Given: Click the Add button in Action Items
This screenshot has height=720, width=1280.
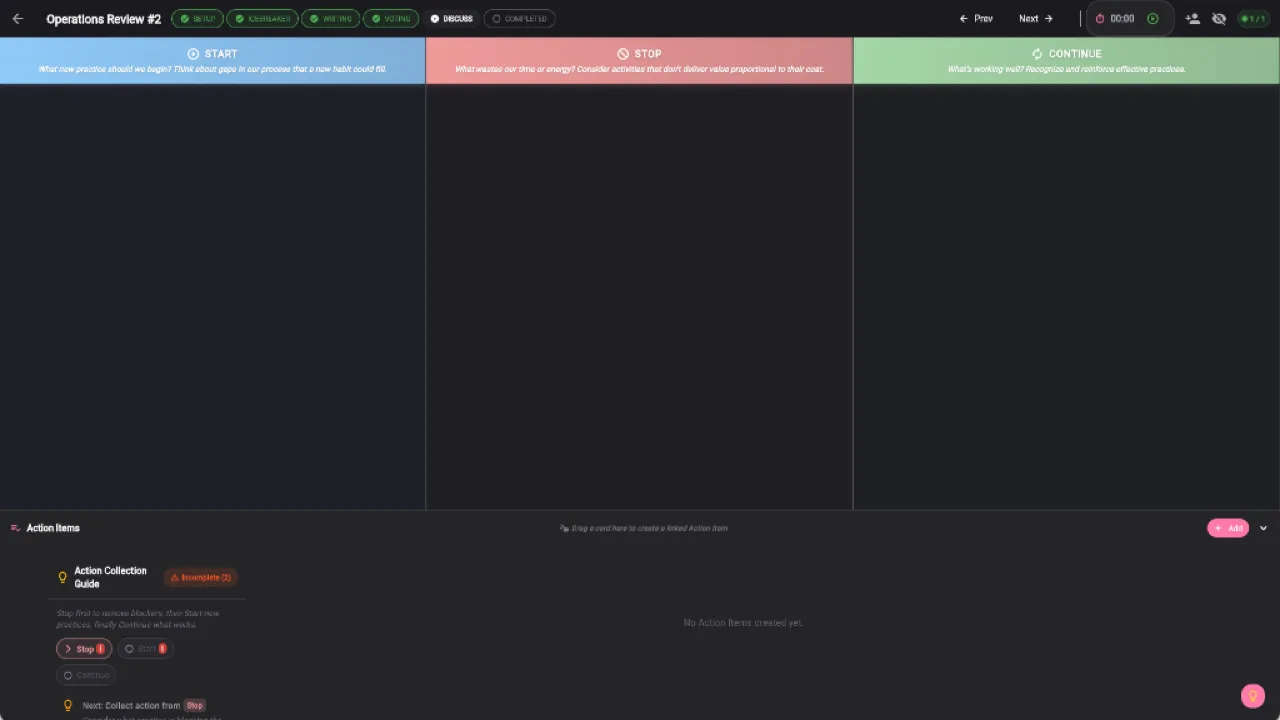Looking at the screenshot, I should (x=1228, y=527).
